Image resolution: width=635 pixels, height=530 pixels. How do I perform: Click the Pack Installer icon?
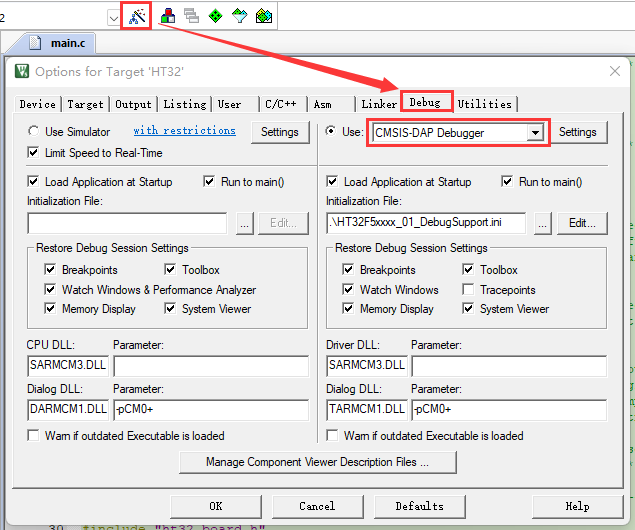pyautogui.click(x=263, y=16)
